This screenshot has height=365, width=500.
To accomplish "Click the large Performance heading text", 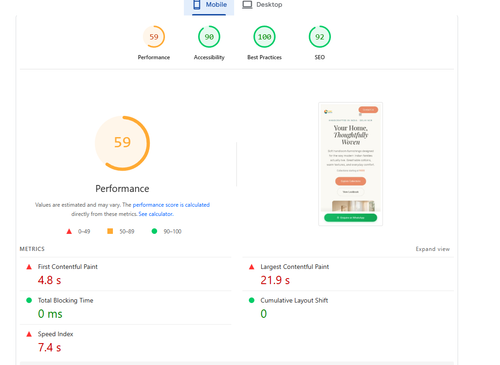I will tap(122, 189).
